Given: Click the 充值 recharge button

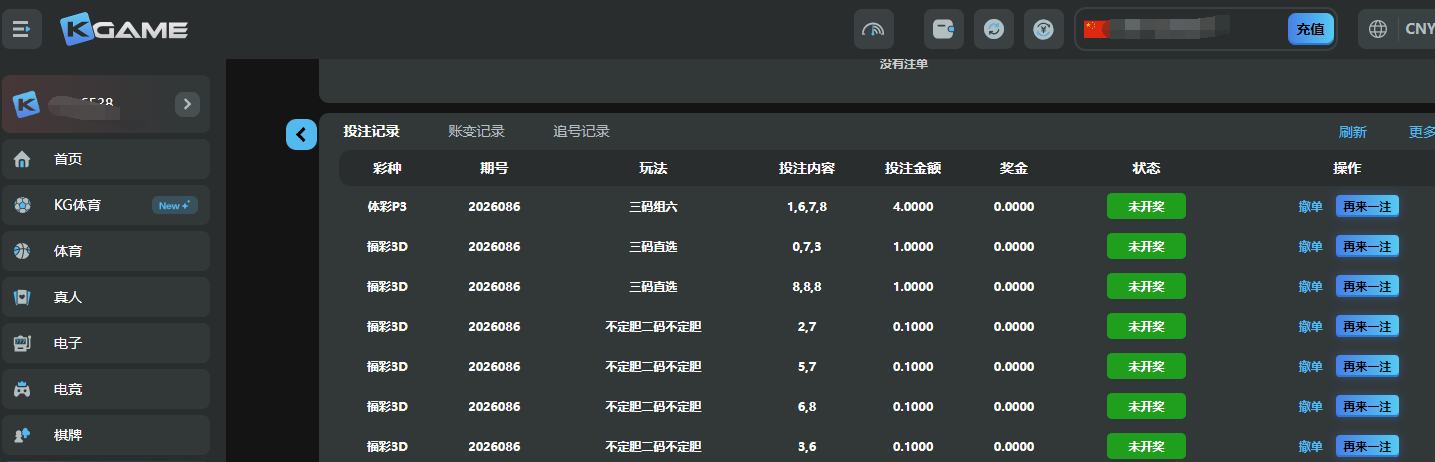Looking at the screenshot, I should (1310, 29).
